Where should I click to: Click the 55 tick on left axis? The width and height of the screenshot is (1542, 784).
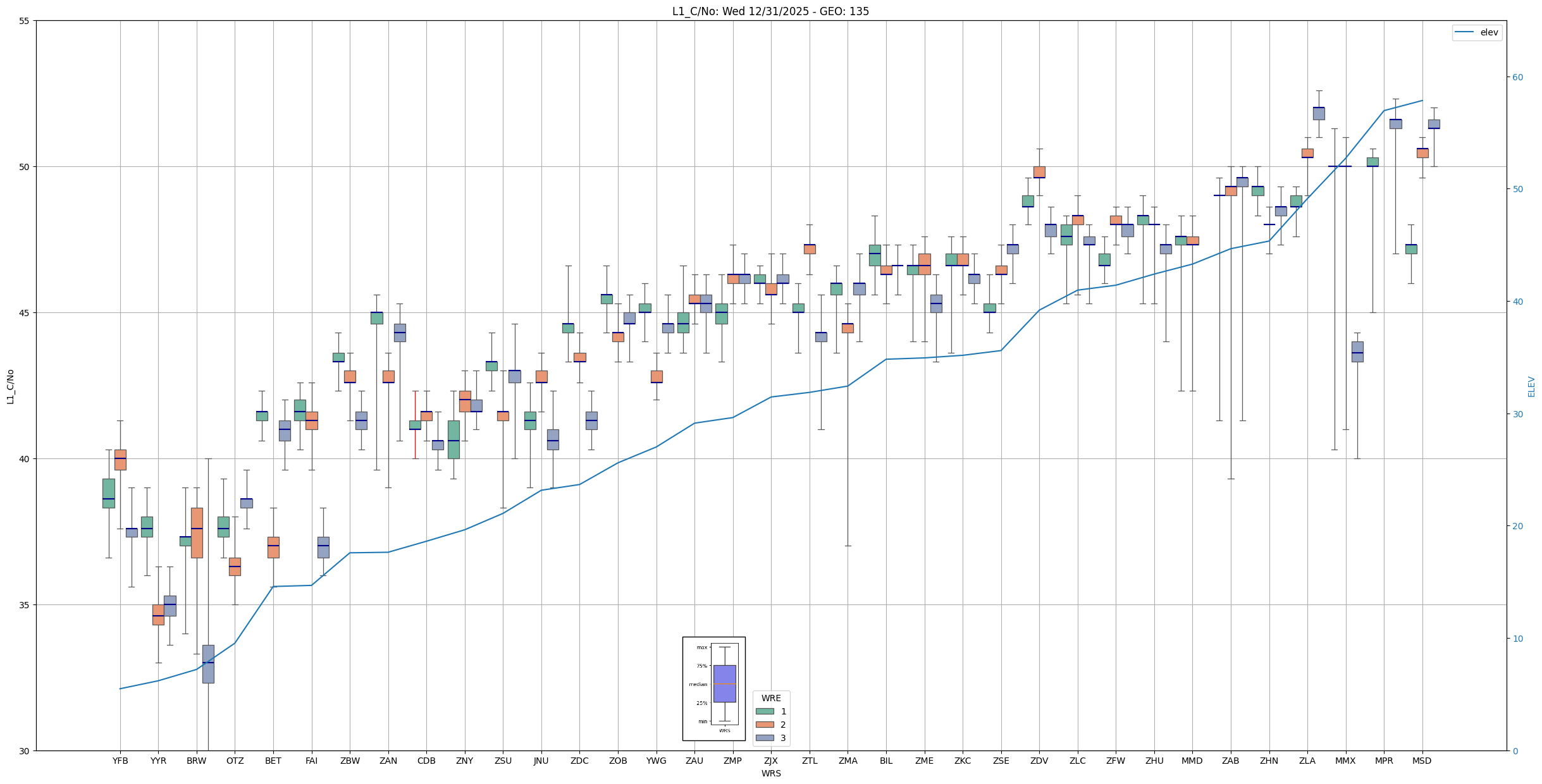point(25,21)
